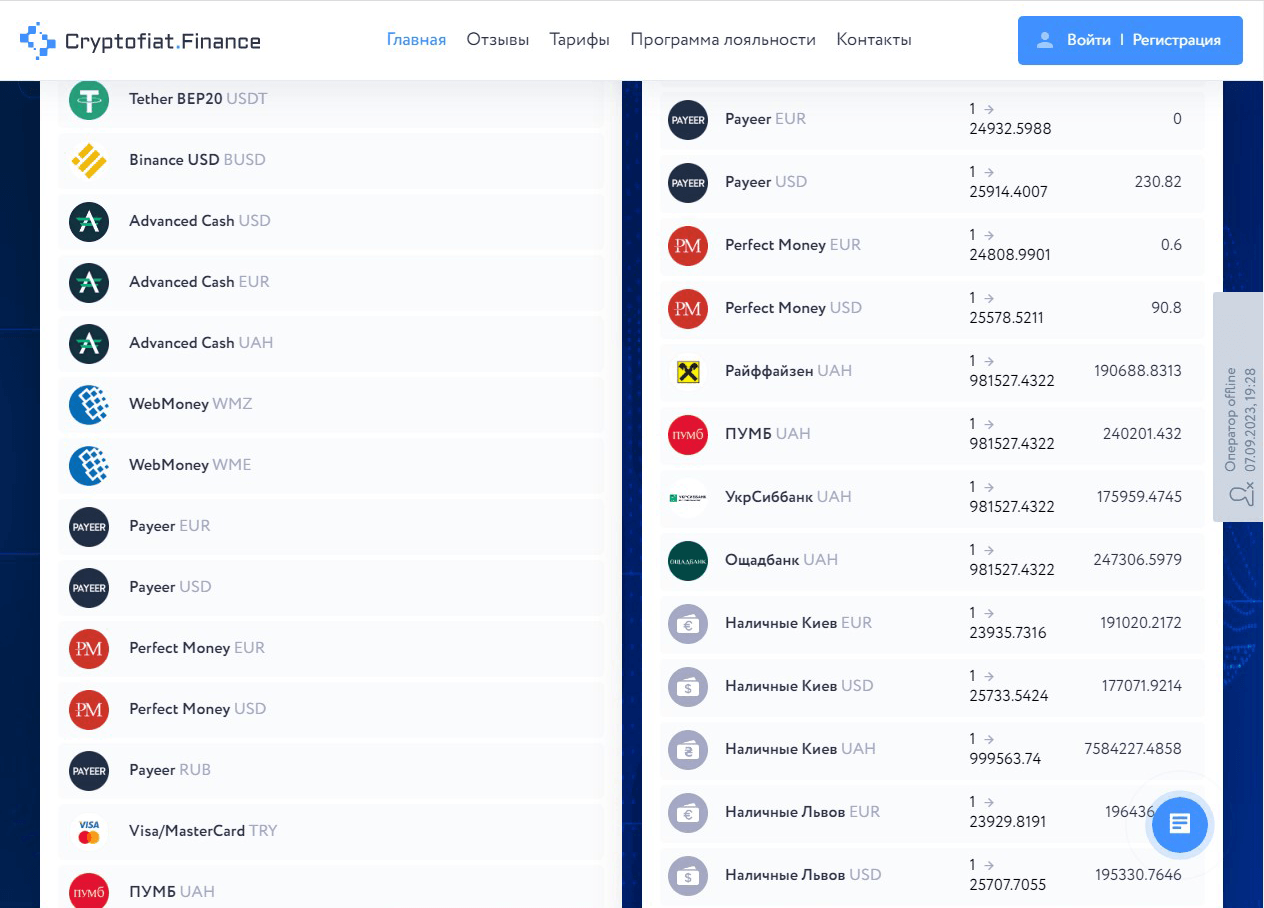This screenshot has width=1264, height=908.
Task: Click the Payeer USD icon in left list
Action: [89, 587]
